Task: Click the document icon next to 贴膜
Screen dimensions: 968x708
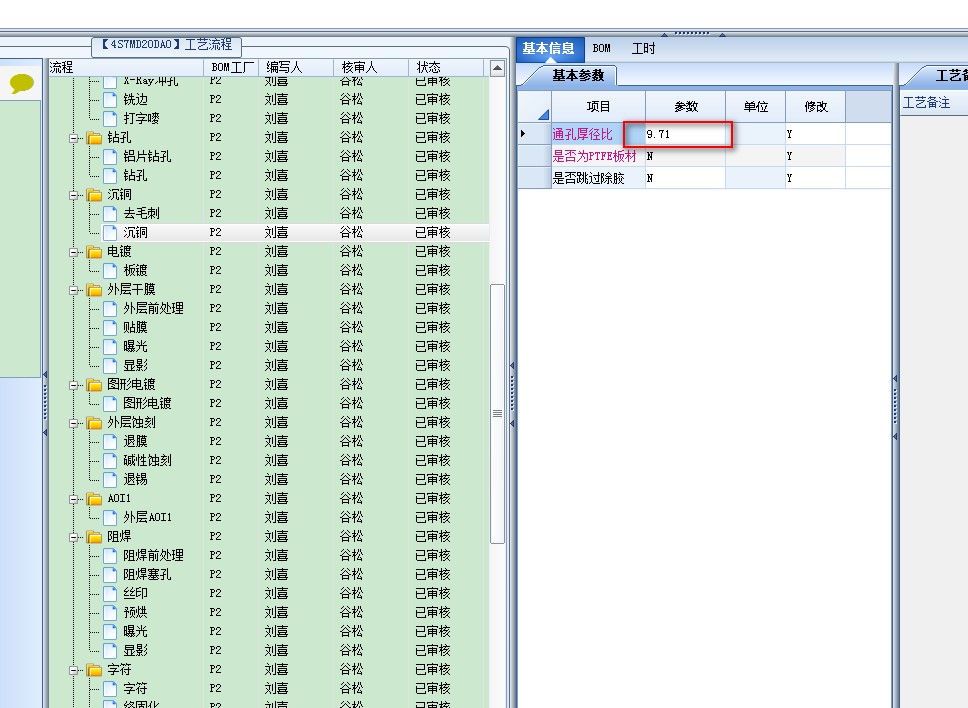Action: [110, 328]
